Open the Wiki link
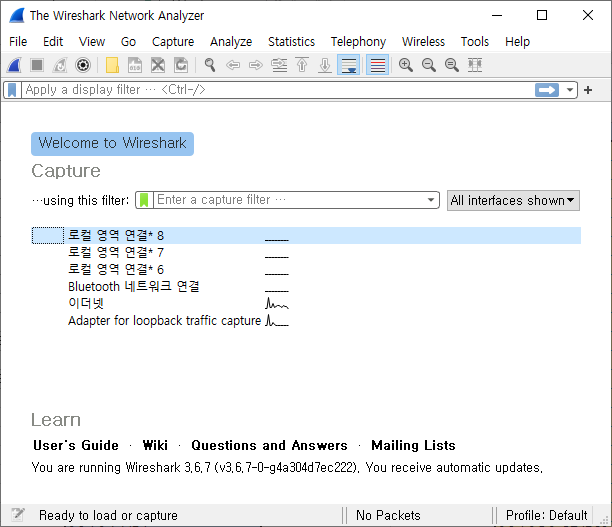Viewport: 612px width, 527px height. point(155,445)
